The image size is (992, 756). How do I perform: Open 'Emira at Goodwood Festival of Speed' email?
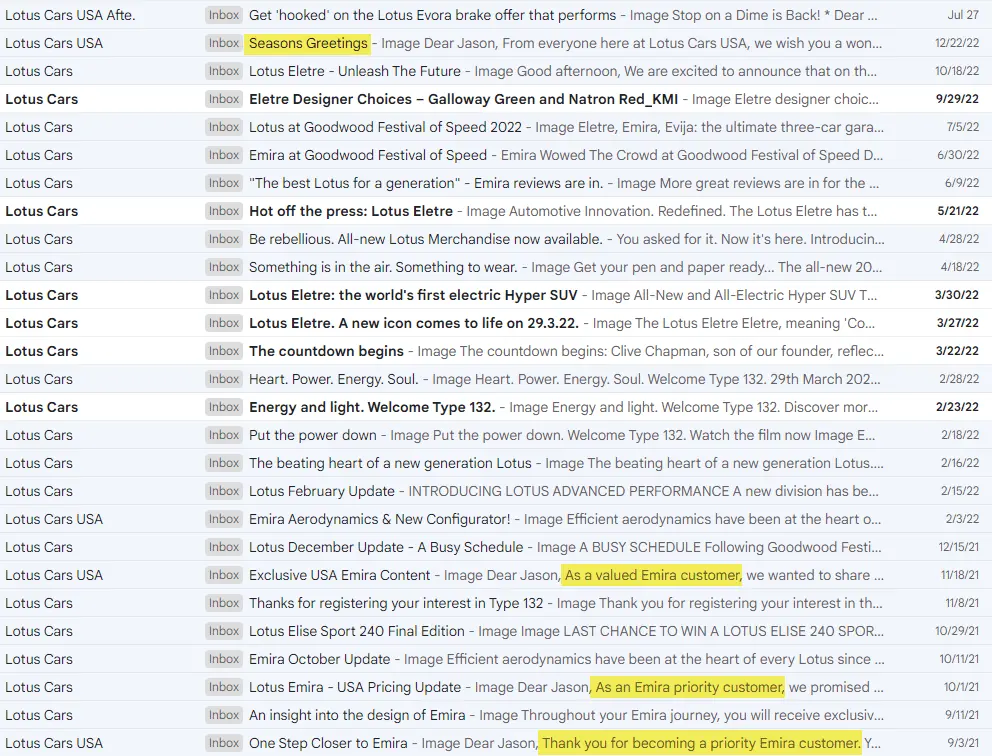[368, 155]
